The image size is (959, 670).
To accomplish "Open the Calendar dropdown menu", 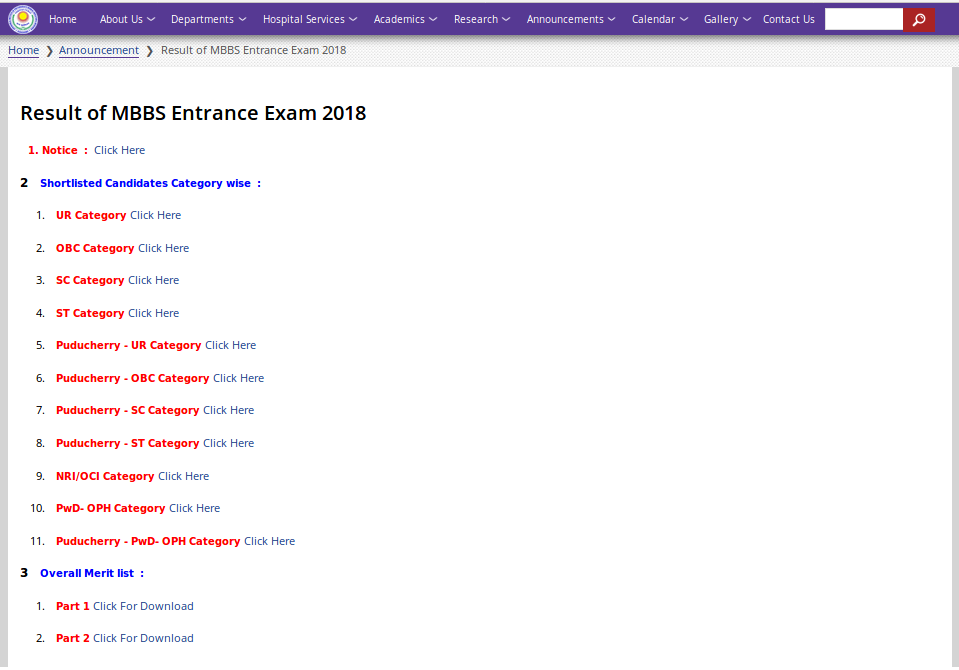I will click(660, 20).
